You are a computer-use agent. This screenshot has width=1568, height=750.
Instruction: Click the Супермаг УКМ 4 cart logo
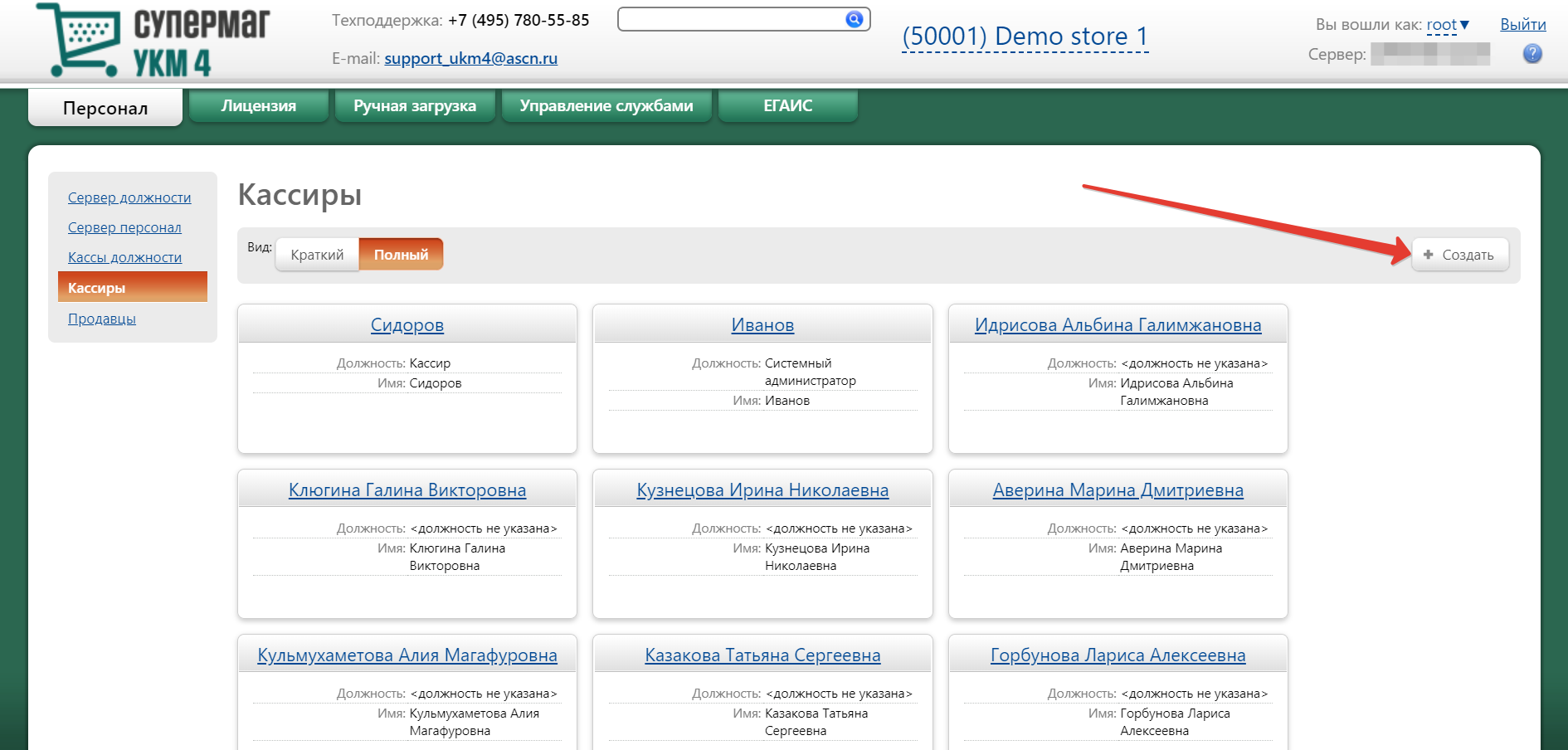coord(153,41)
